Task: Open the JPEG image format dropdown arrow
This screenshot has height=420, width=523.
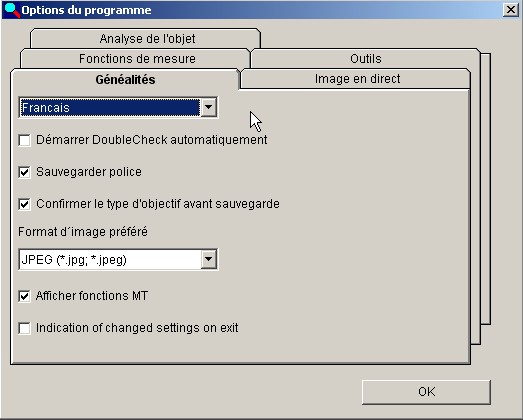Action: (x=209, y=259)
